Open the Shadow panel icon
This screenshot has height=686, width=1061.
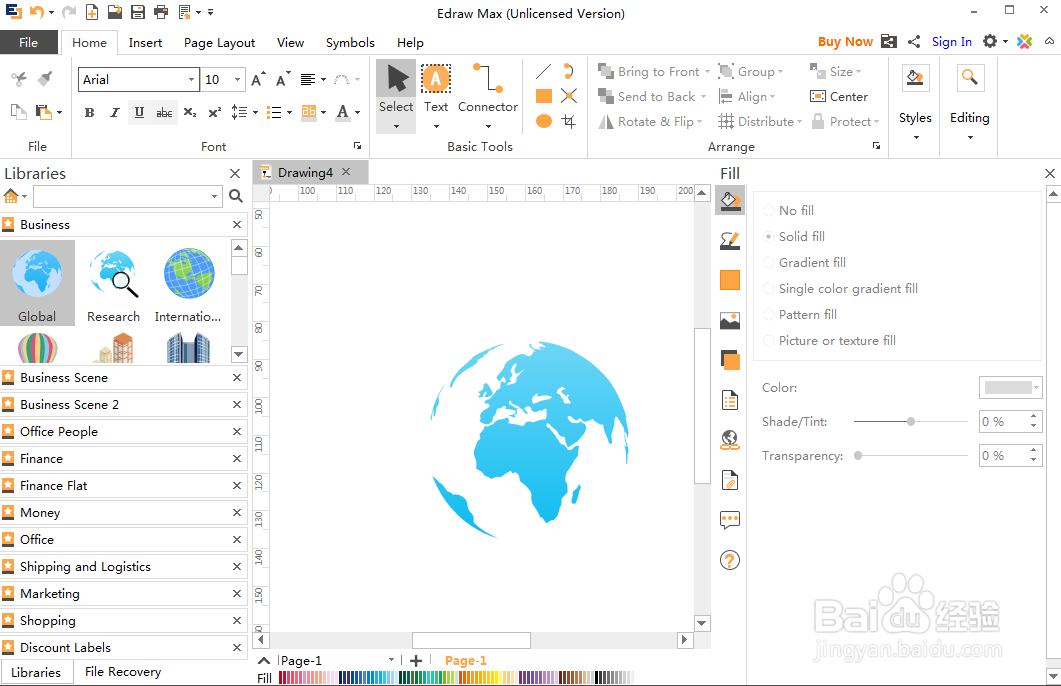tap(730, 280)
